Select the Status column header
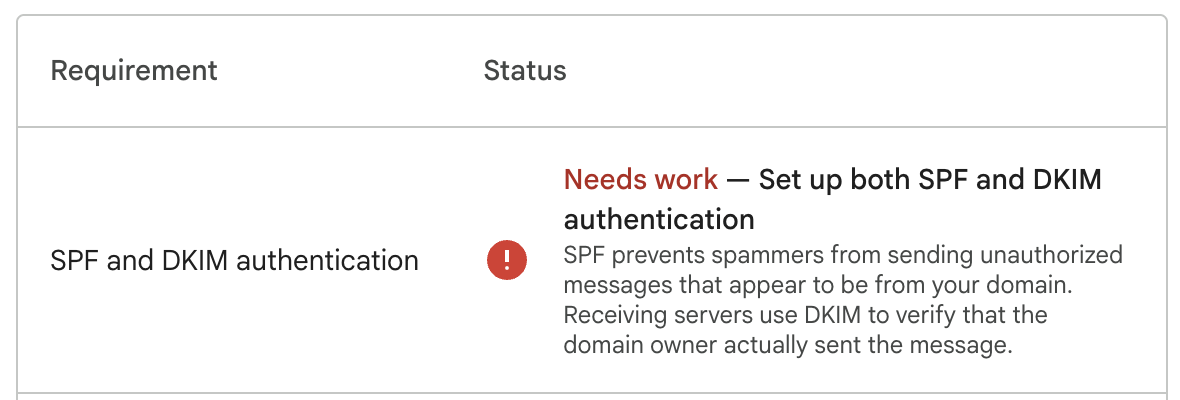This screenshot has height=400, width=1180. 525,71
